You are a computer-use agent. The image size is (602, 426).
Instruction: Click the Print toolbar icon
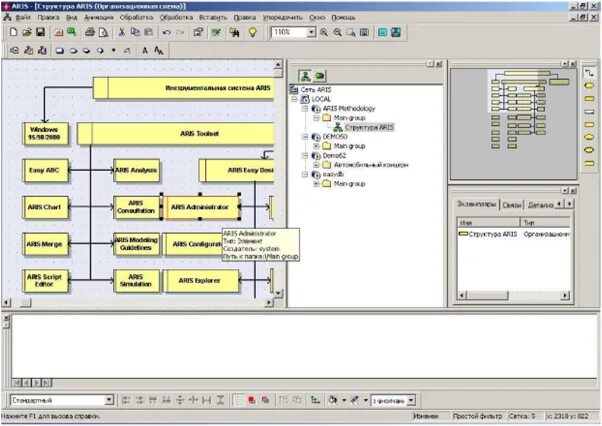pos(90,33)
